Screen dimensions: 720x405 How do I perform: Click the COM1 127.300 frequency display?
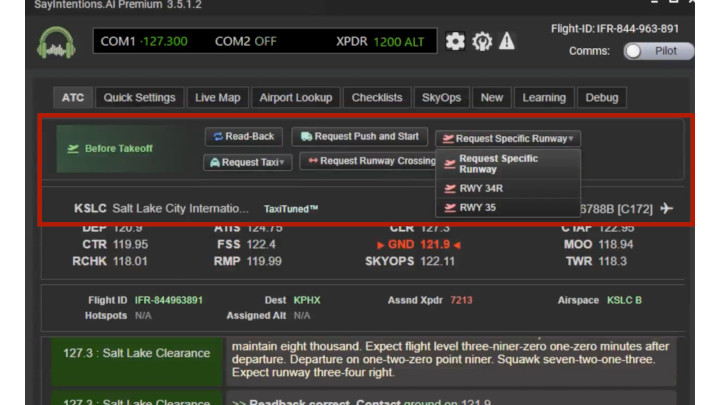pos(145,42)
